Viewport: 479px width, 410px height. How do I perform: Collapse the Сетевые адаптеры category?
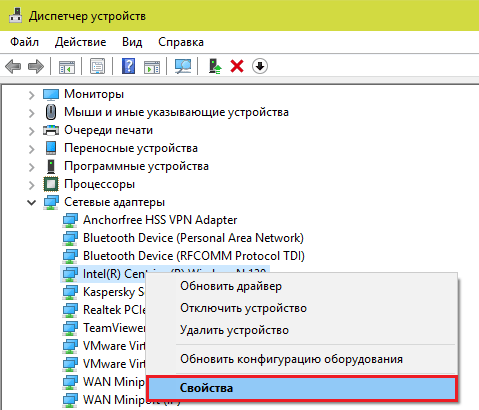[x=32, y=202]
